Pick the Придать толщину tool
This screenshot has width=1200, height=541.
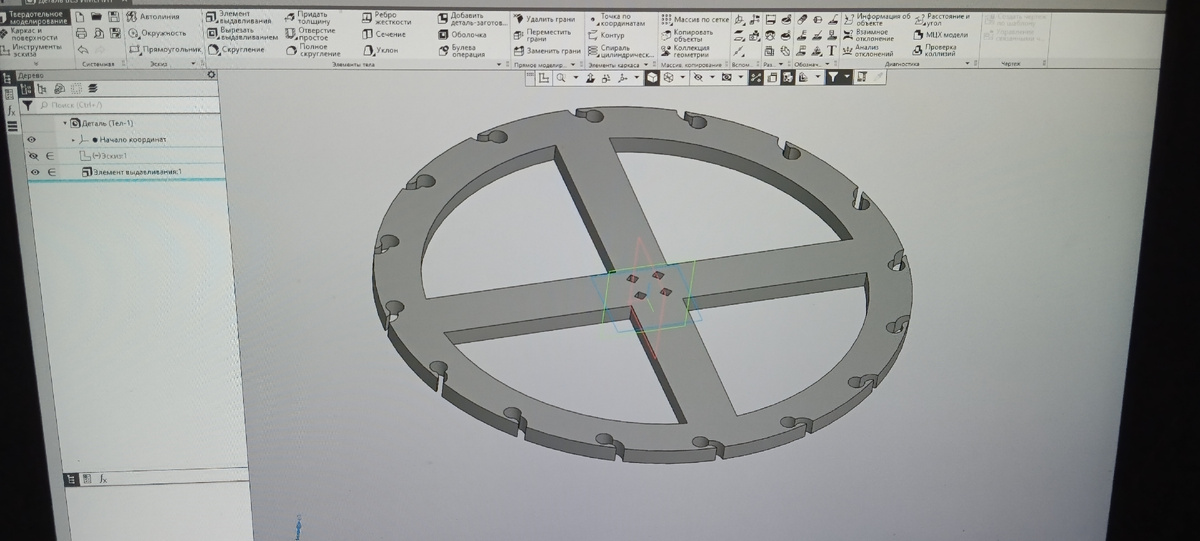pos(310,18)
